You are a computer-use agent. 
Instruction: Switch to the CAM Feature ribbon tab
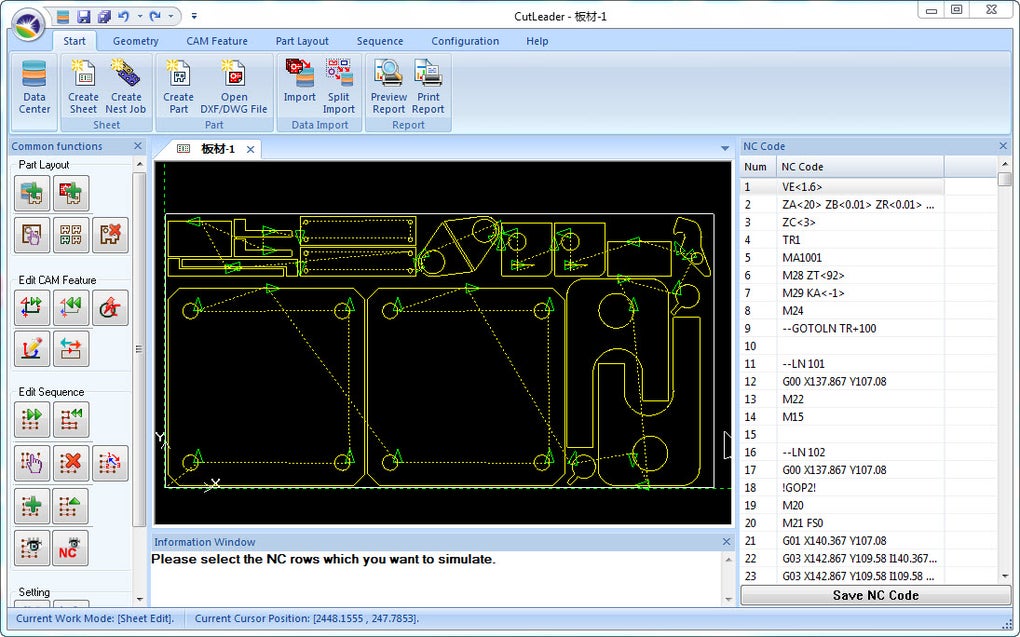217,41
